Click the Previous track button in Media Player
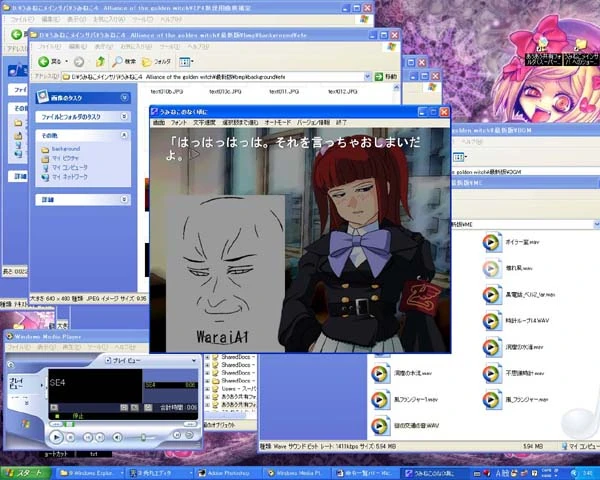 tap(88, 437)
